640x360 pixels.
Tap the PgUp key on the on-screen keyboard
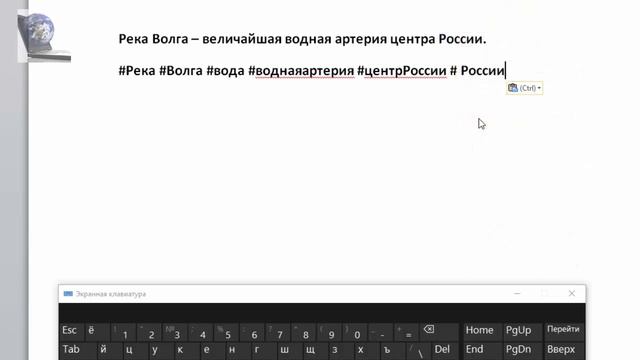tap(522, 332)
